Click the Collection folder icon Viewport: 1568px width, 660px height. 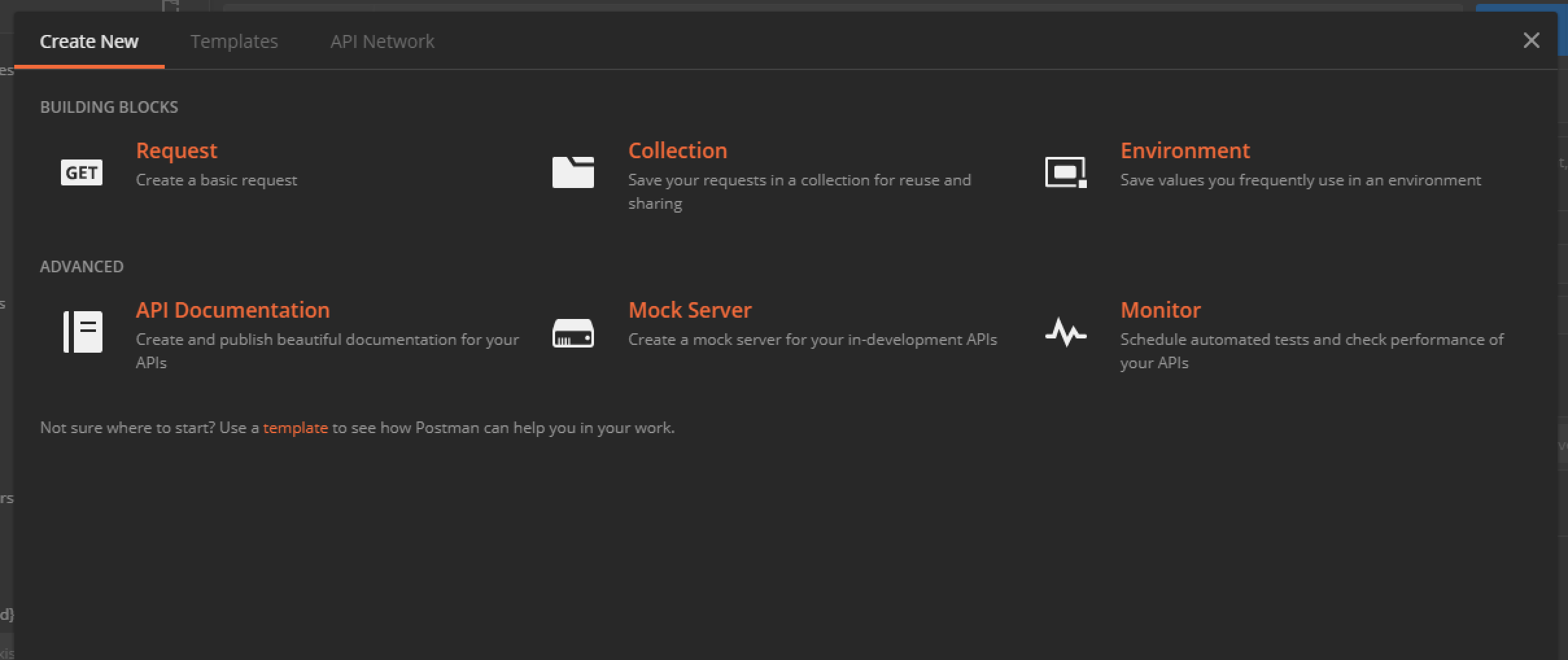[x=573, y=172]
